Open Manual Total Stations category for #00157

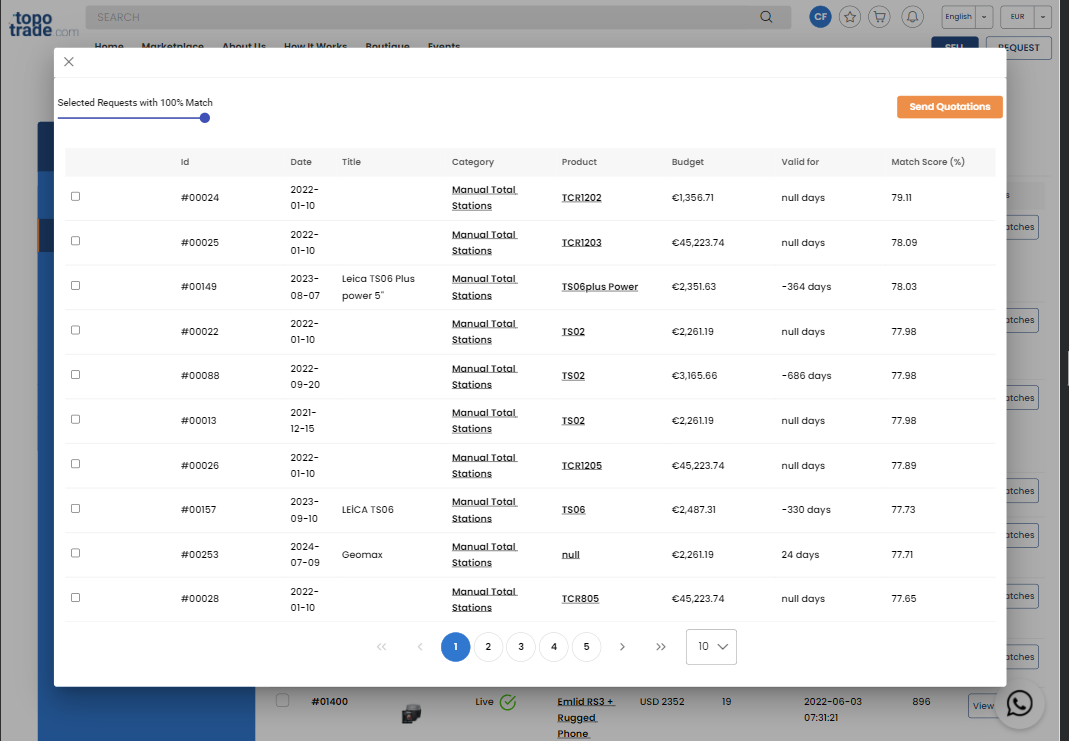point(484,510)
